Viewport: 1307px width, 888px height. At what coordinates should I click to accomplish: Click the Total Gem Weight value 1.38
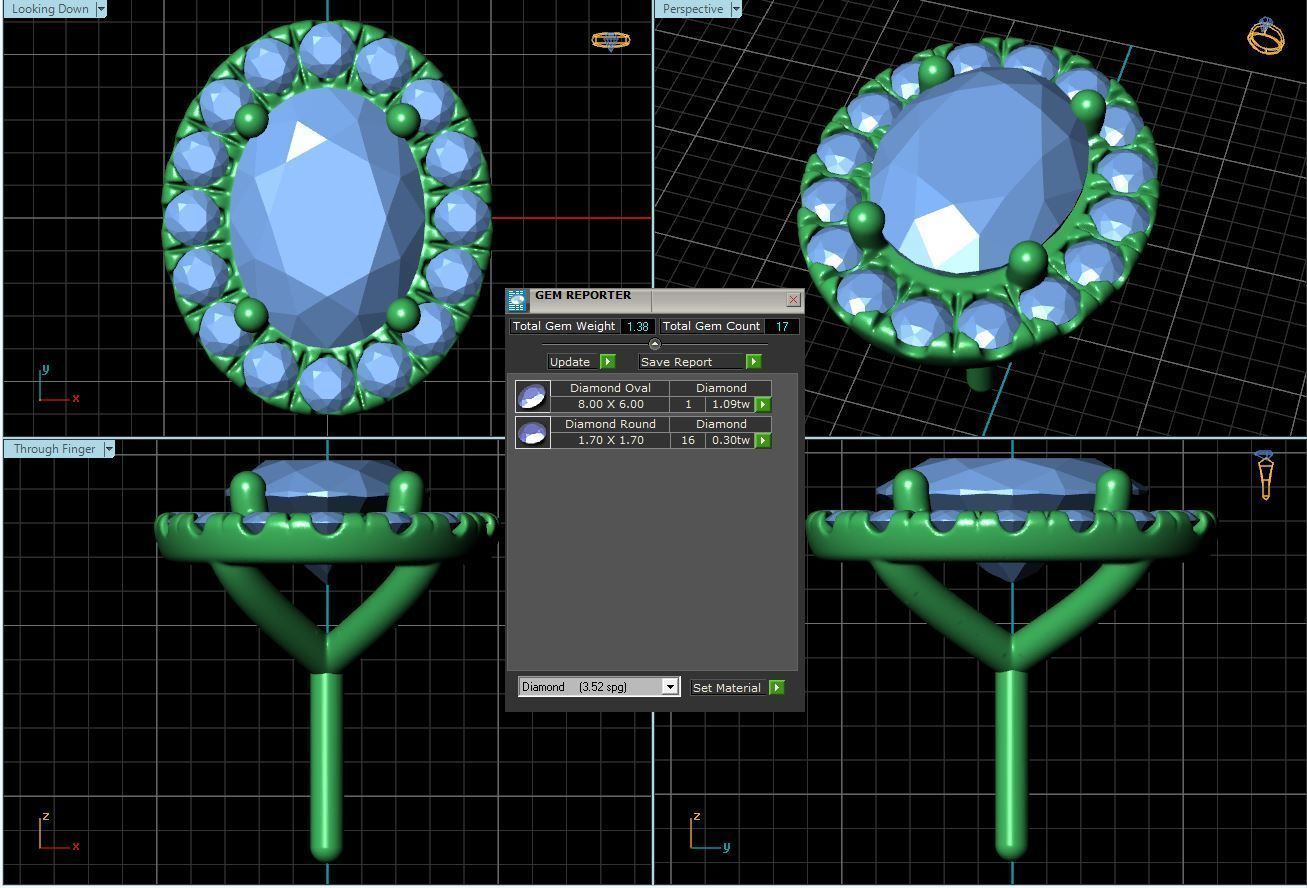coord(637,326)
